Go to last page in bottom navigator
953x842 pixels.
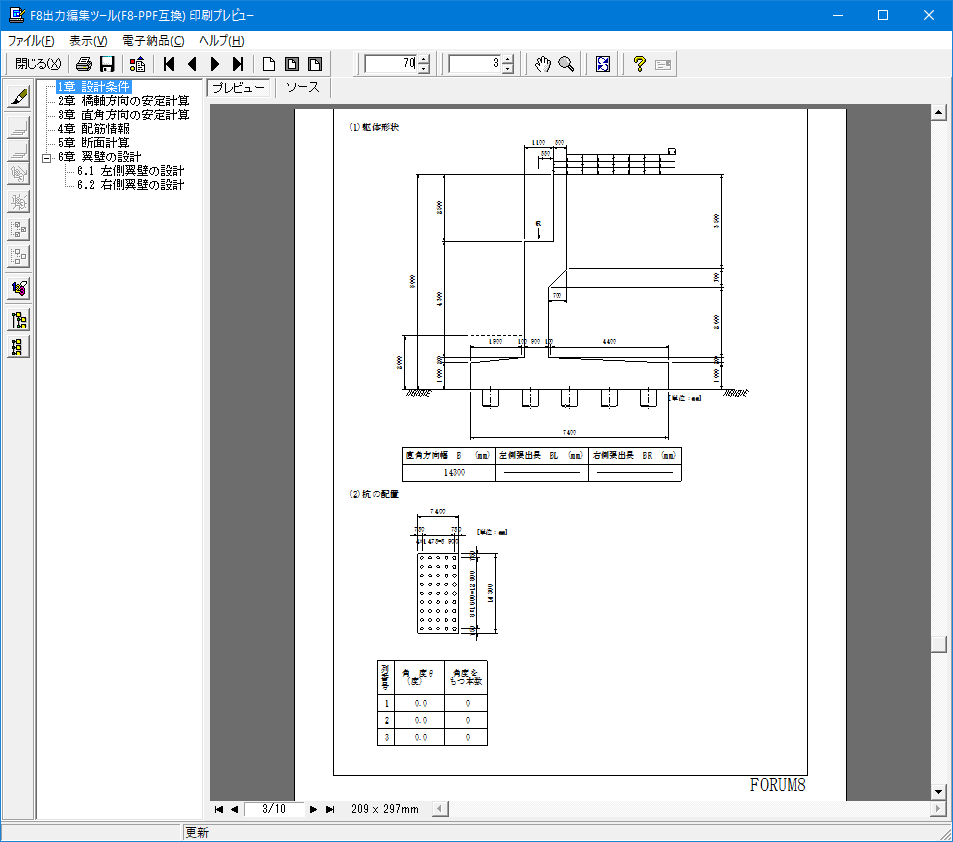pyautogui.click(x=329, y=809)
